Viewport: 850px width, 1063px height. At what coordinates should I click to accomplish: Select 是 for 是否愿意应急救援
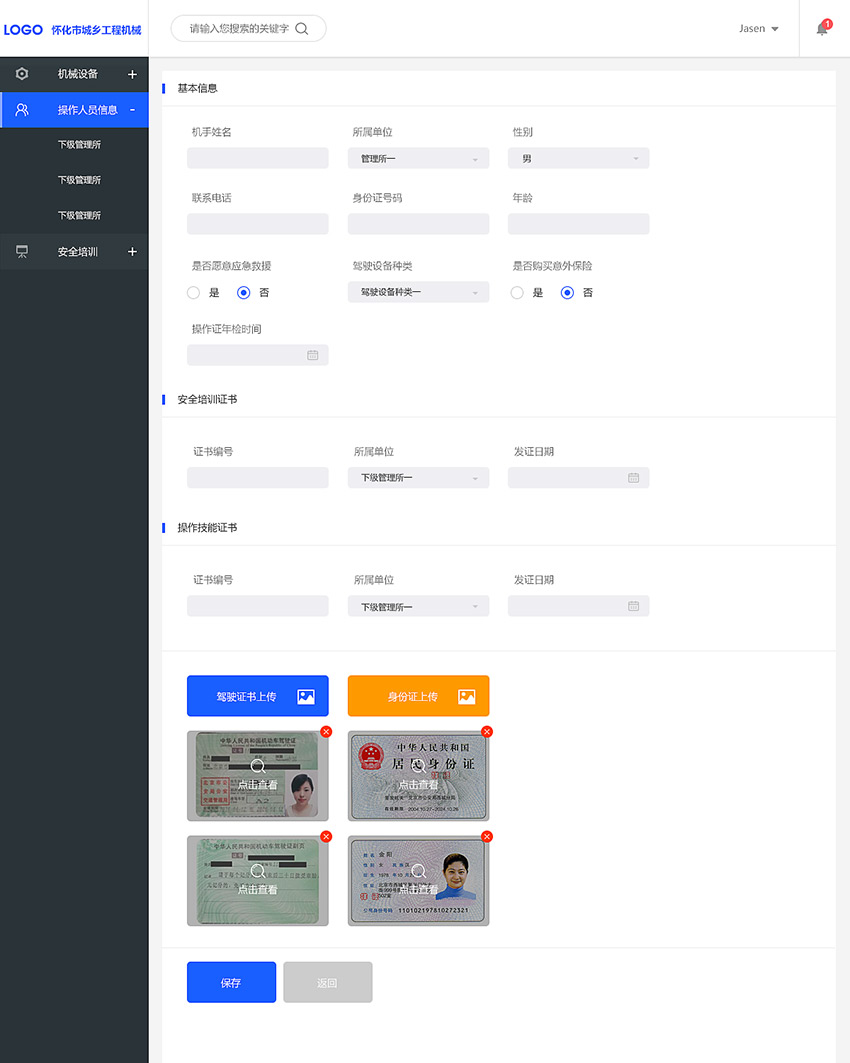point(194,293)
